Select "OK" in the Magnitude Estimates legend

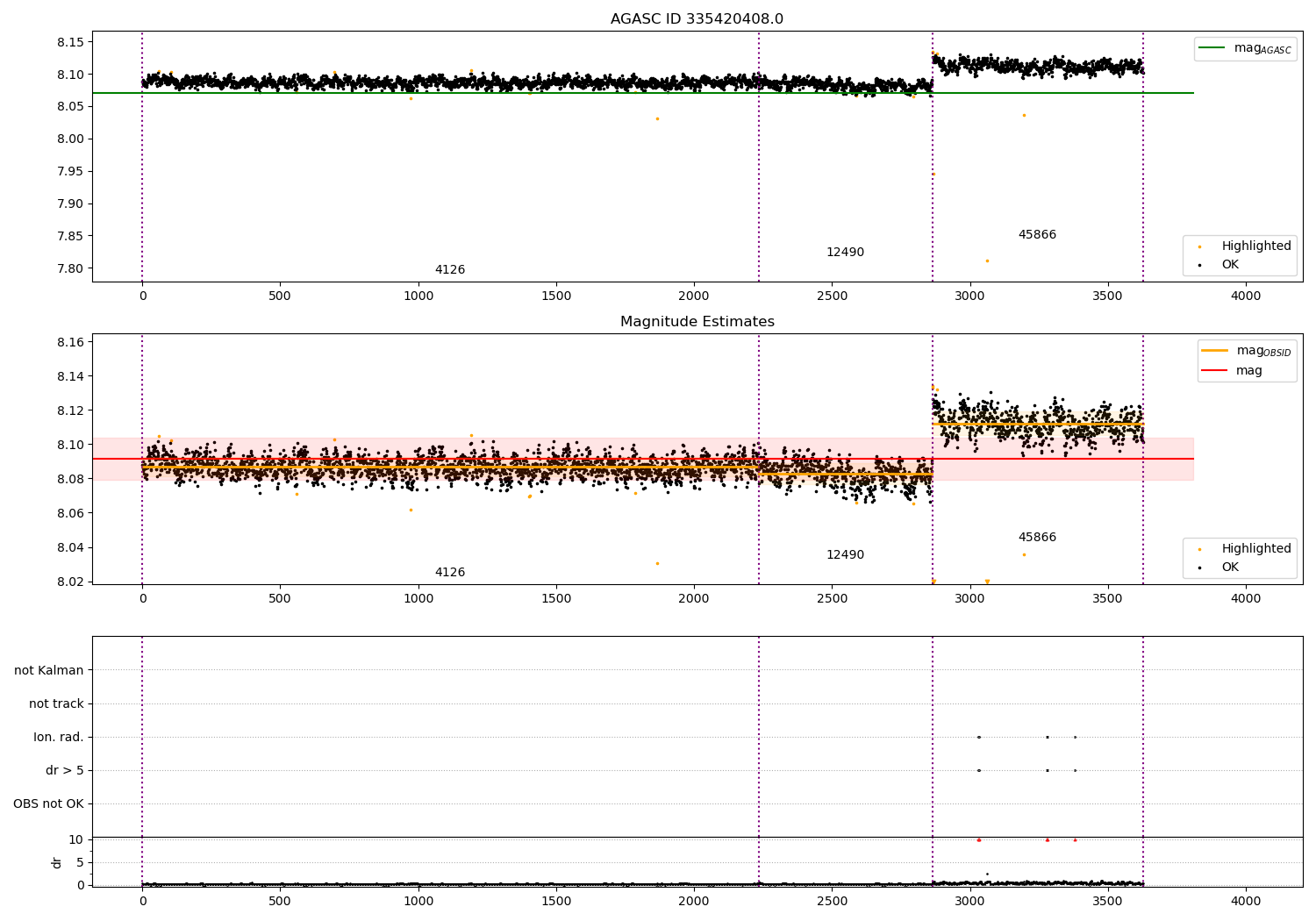pyautogui.click(x=1230, y=568)
